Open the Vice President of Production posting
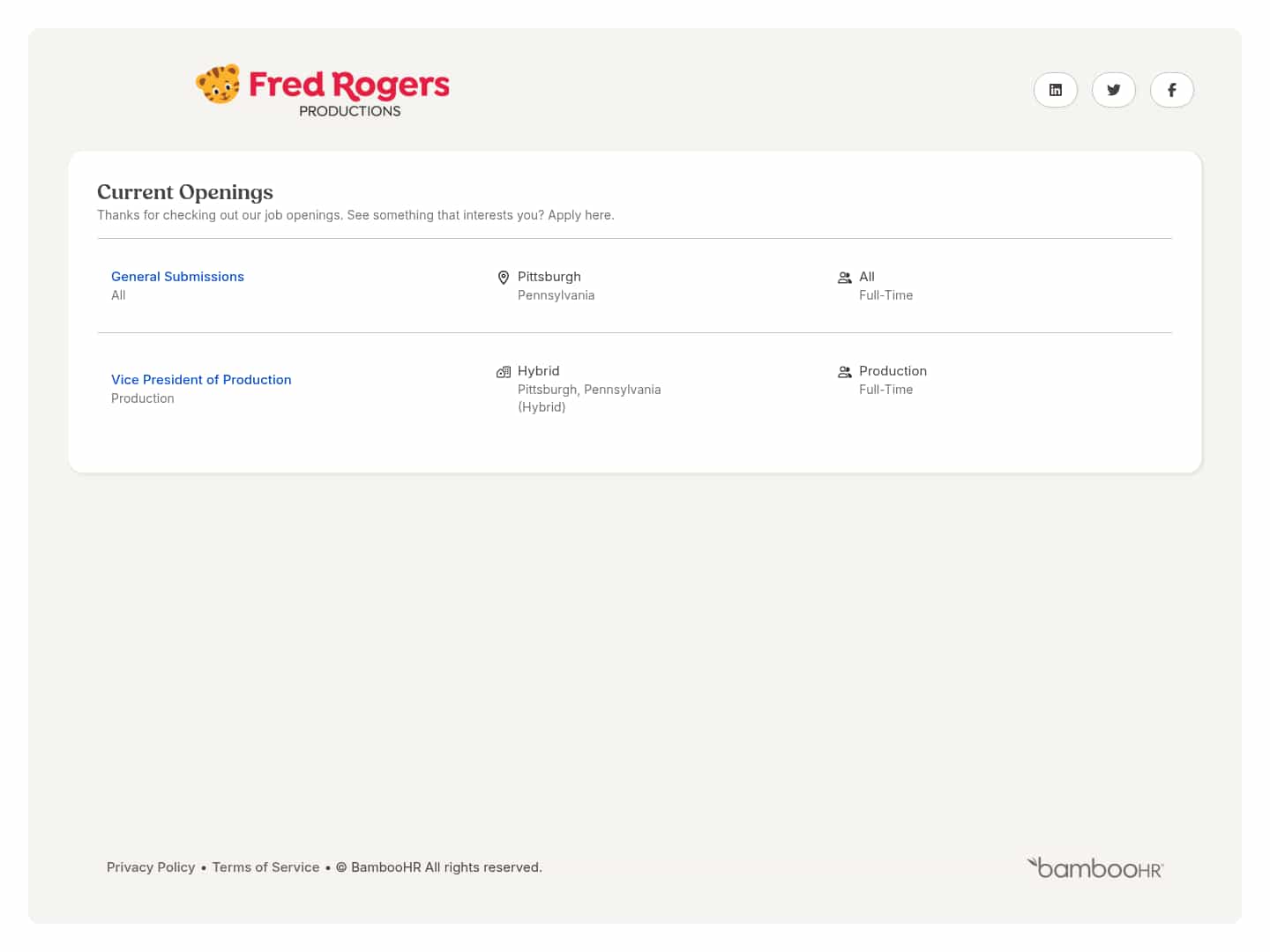 (x=201, y=380)
